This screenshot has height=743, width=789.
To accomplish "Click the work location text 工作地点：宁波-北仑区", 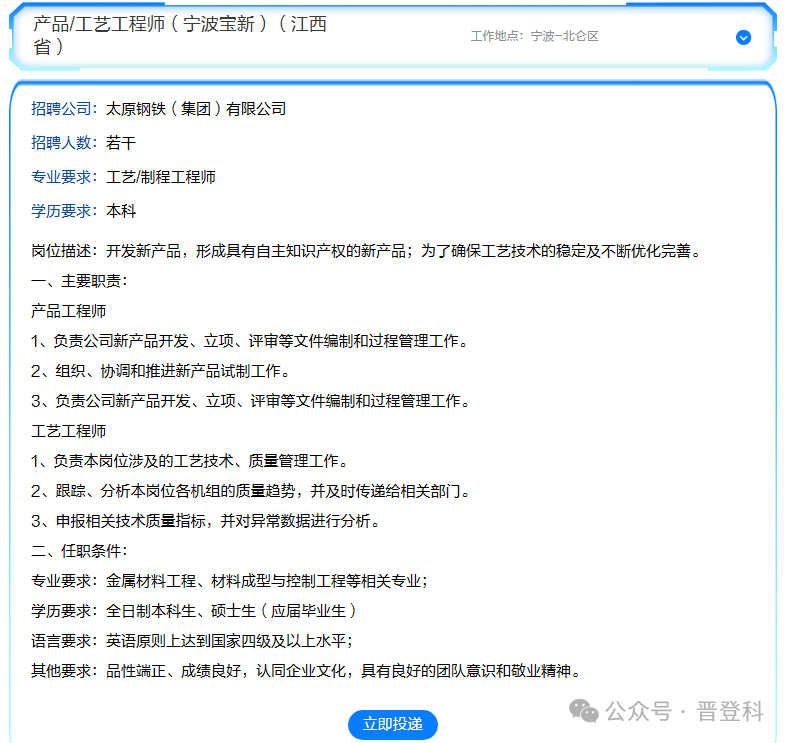I will tap(534, 36).
